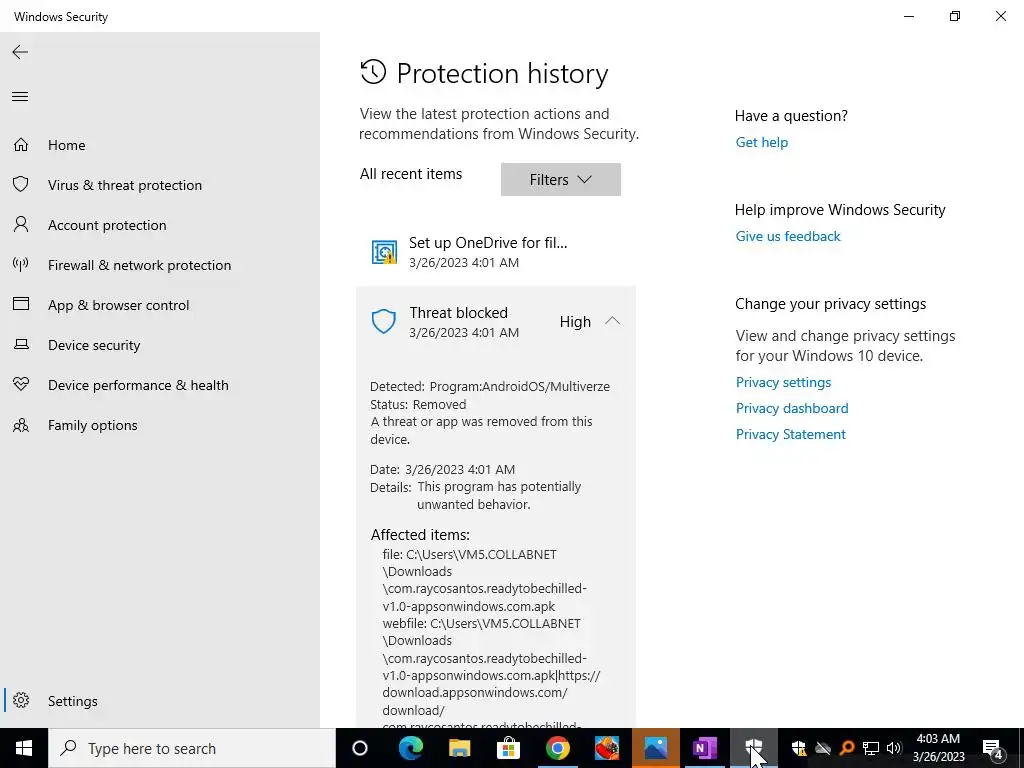Open Settings gear icon in sidebar
This screenshot has height=768, width=1024.
click(x=21, y=701)
